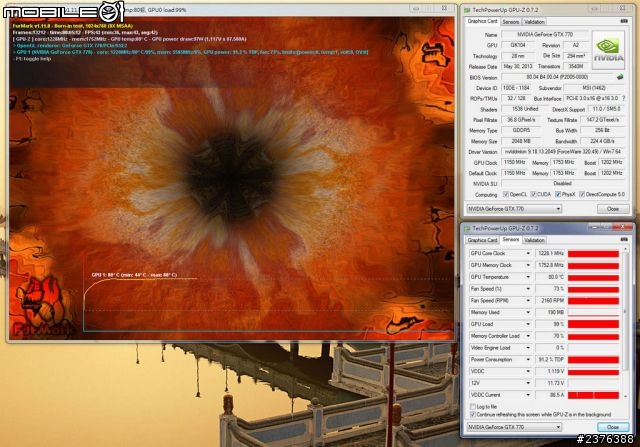Screen dimensions: 640x447
Task: Click the Power Consumption reading 91.2 % TDP
Action: 550,360
